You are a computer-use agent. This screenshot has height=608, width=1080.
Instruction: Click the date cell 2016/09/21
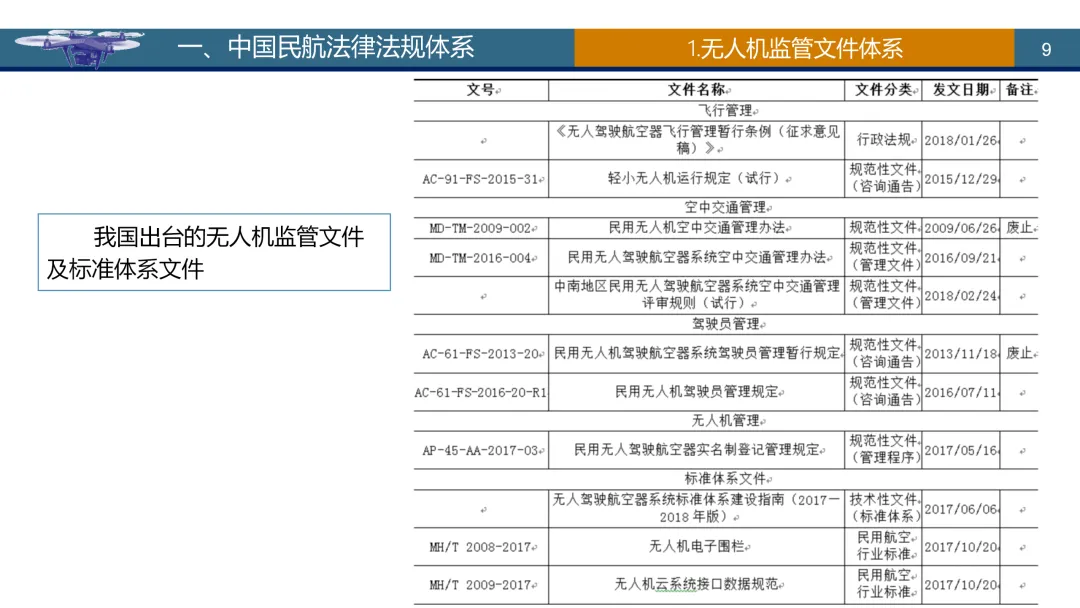tap(961, 258)
